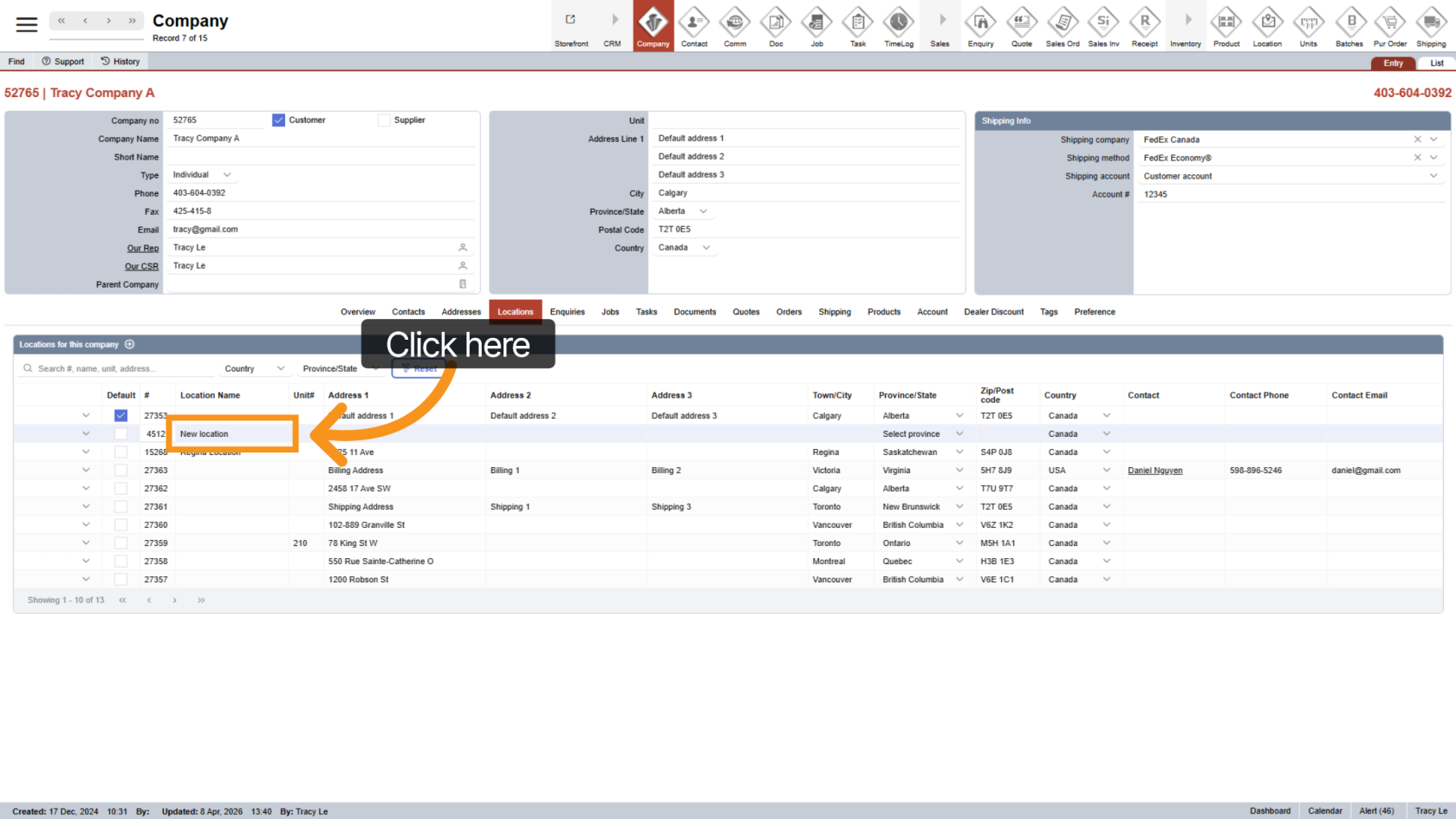1456x819 pixels.
Task: Go to the last record arrow
Action: coord(132,21)
